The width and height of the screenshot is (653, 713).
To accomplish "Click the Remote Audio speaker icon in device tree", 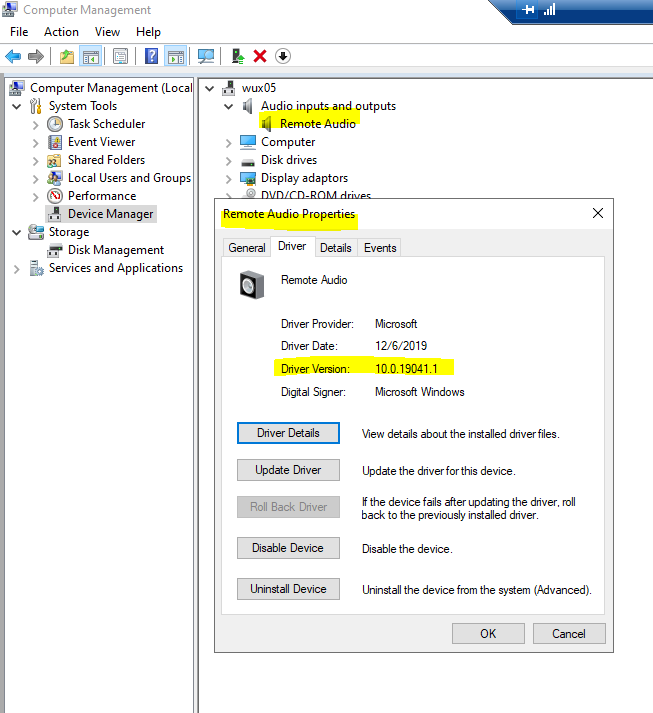I will pos(267,124).
